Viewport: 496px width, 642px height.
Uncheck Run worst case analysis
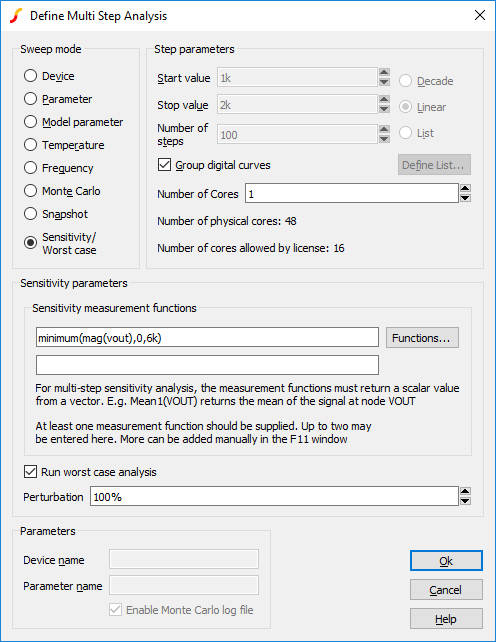coord(91,472)
